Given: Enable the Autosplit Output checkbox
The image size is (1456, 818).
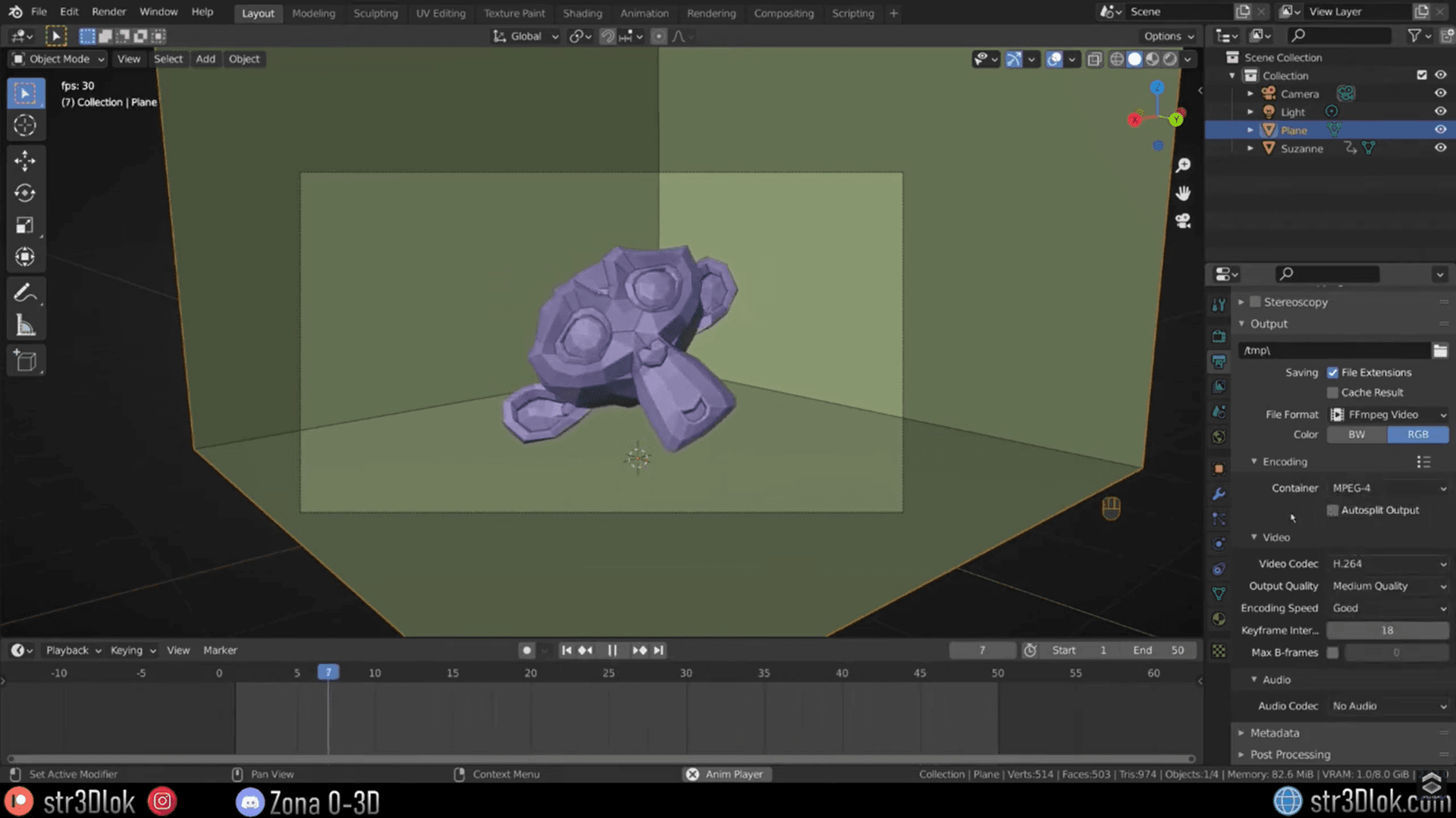Looking at the screenshot, I should point(1332,510).
